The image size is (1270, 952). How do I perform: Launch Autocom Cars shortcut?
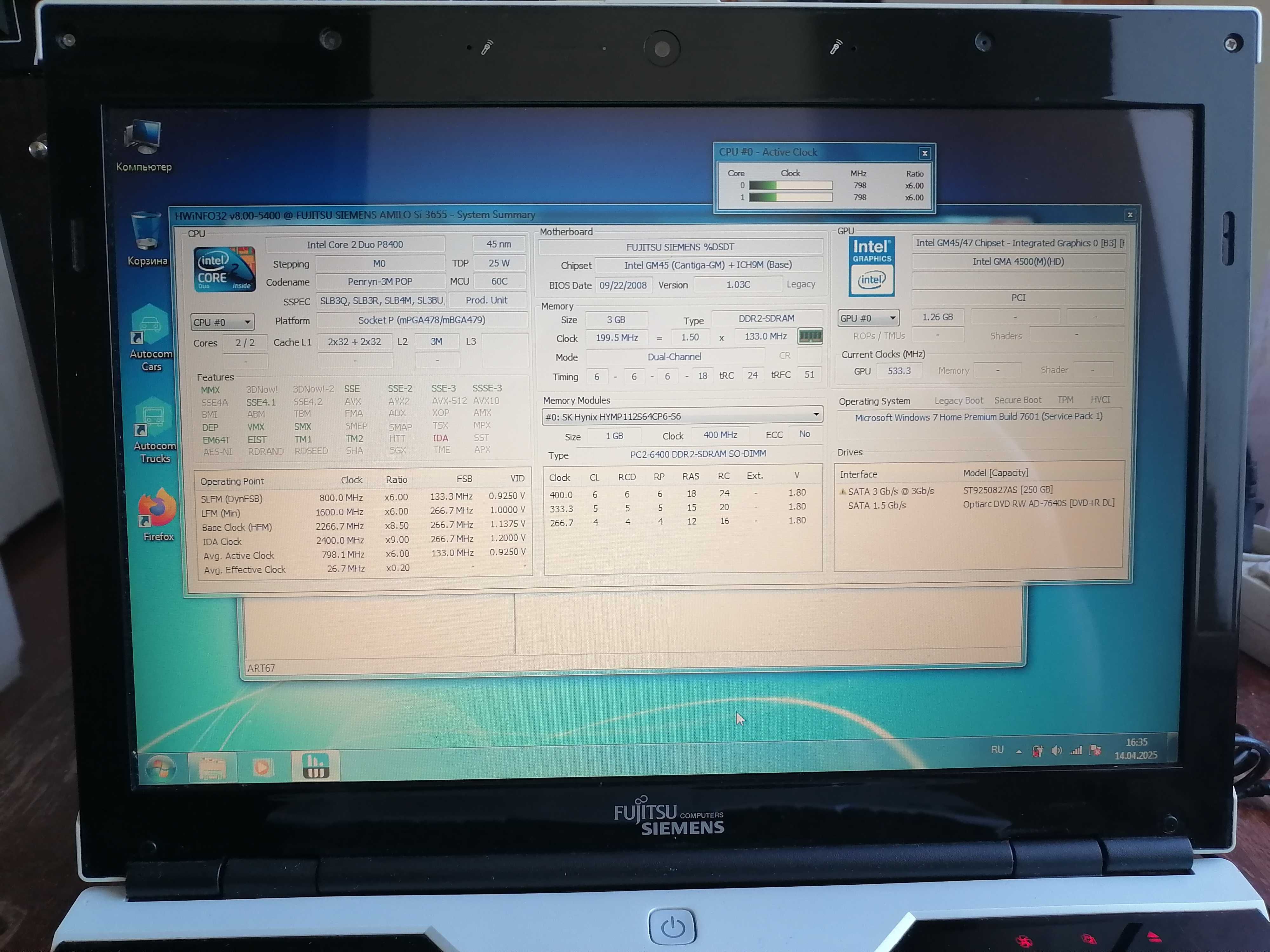pos(151,338)
